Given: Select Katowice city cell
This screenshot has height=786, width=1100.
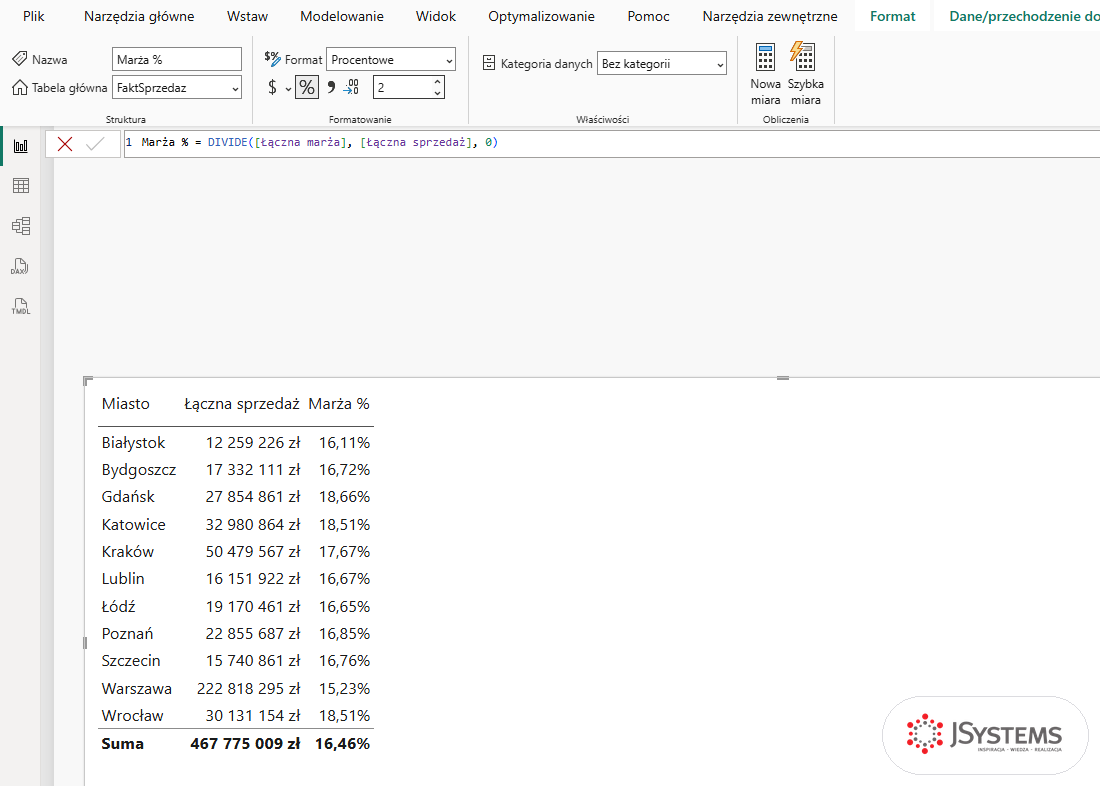Looking at the screenshot, I should (133, 525).
